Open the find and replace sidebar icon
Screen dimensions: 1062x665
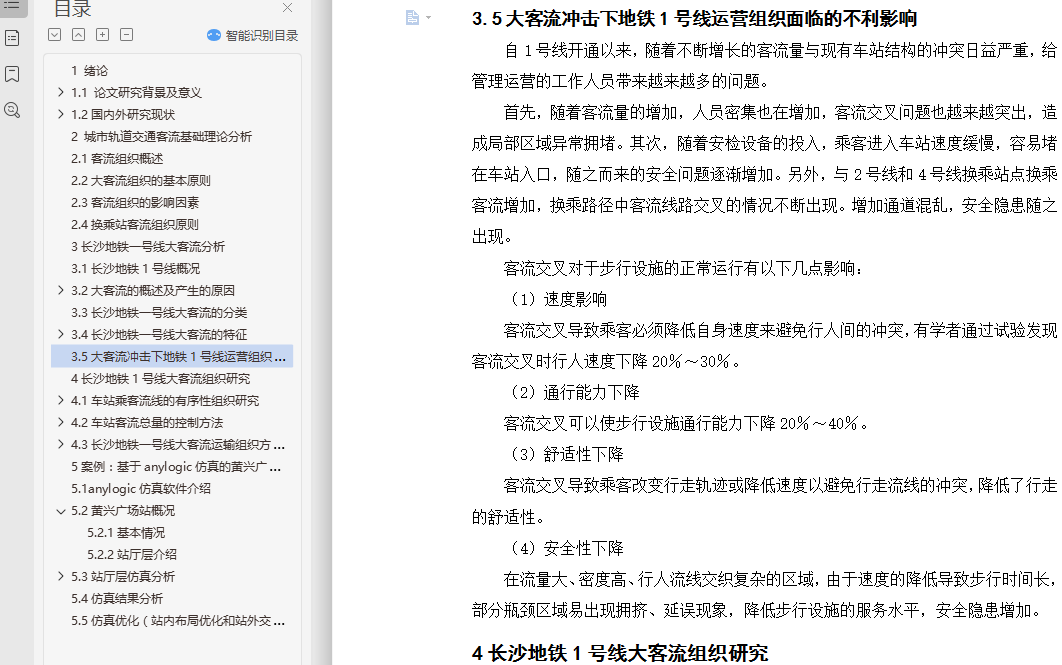pos(12,110)
